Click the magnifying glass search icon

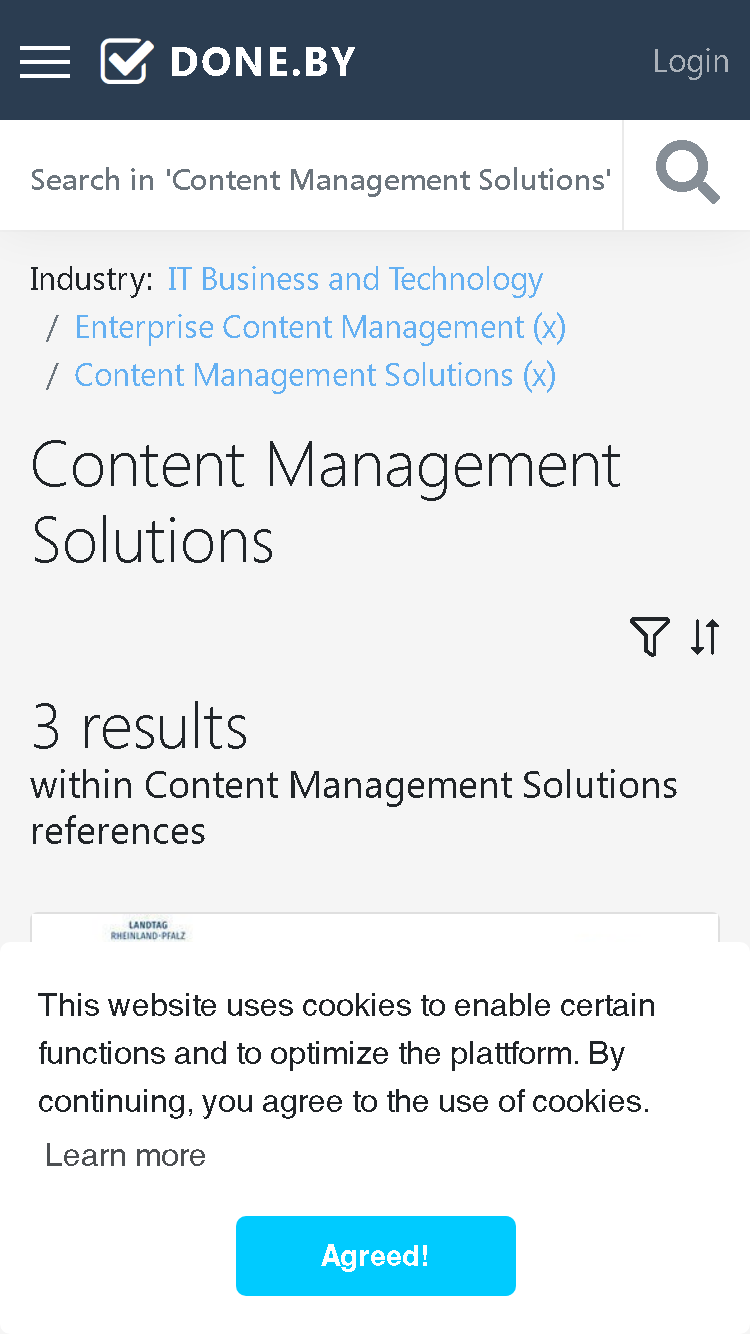[687, 174]
